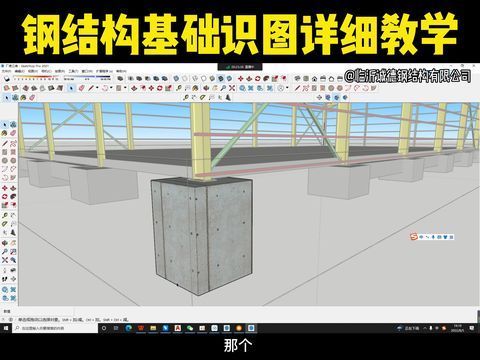This screenshot has height=360, width=480.
Task: Switch to hidden line face style
Action: (x=204, y=79)
